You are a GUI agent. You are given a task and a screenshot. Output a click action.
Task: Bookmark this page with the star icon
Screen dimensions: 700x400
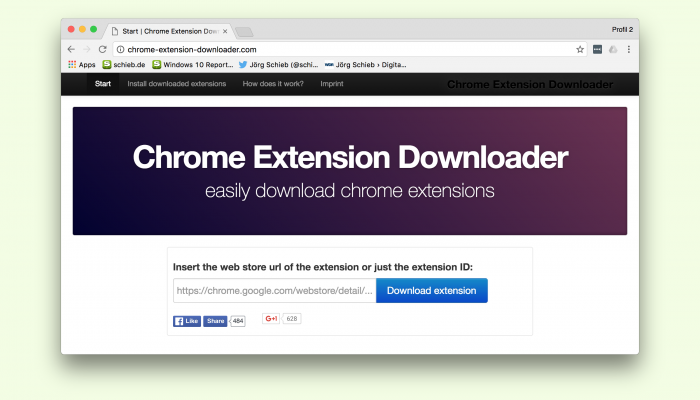[x=580, y=50]
